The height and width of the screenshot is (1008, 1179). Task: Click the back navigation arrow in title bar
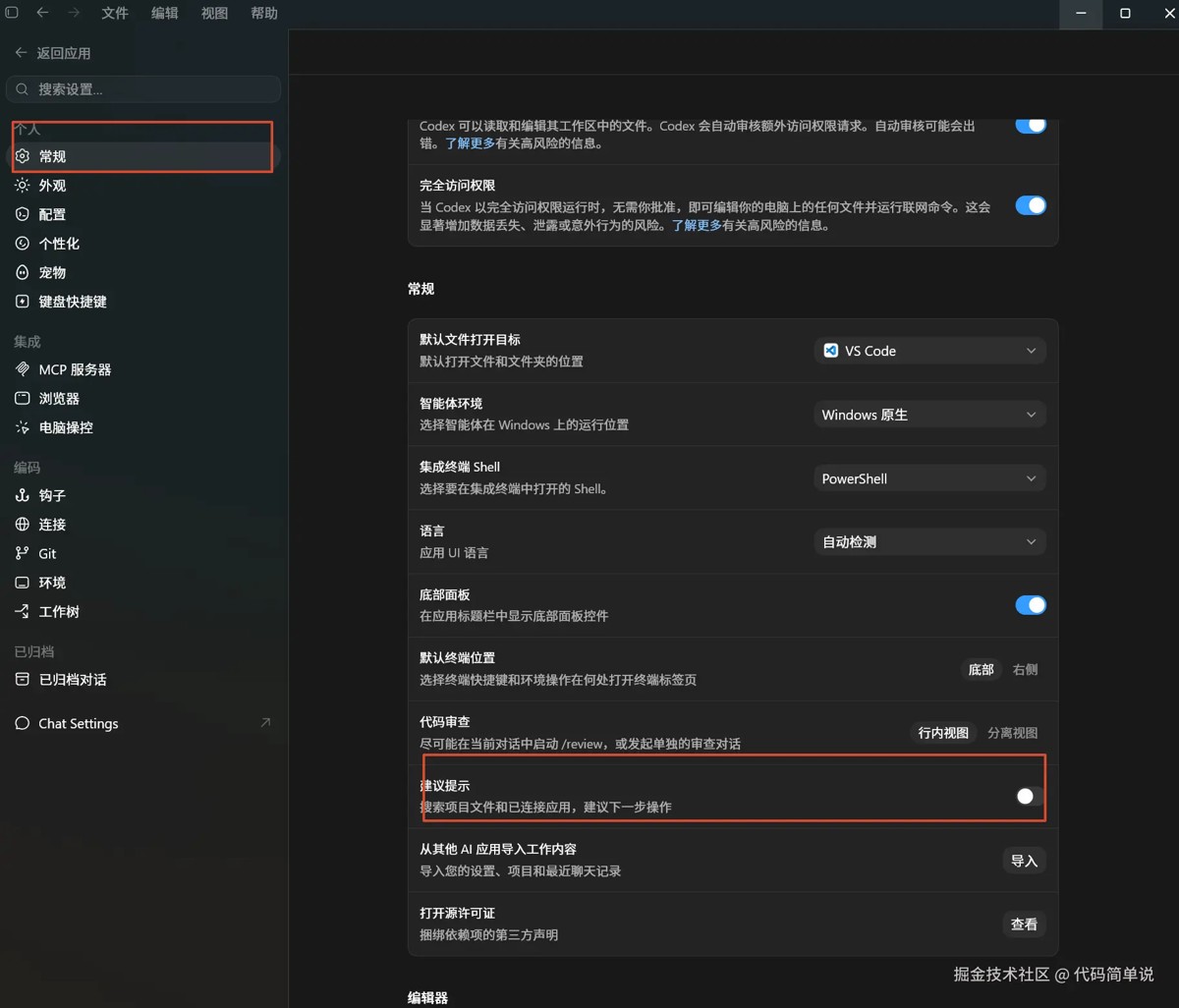[x=42, y=13]
